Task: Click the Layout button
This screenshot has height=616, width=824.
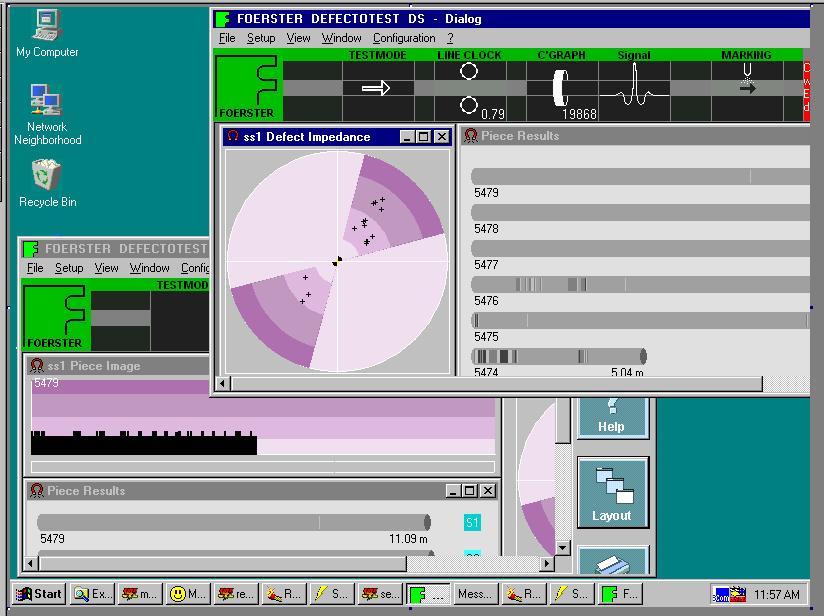Action: 613,492
